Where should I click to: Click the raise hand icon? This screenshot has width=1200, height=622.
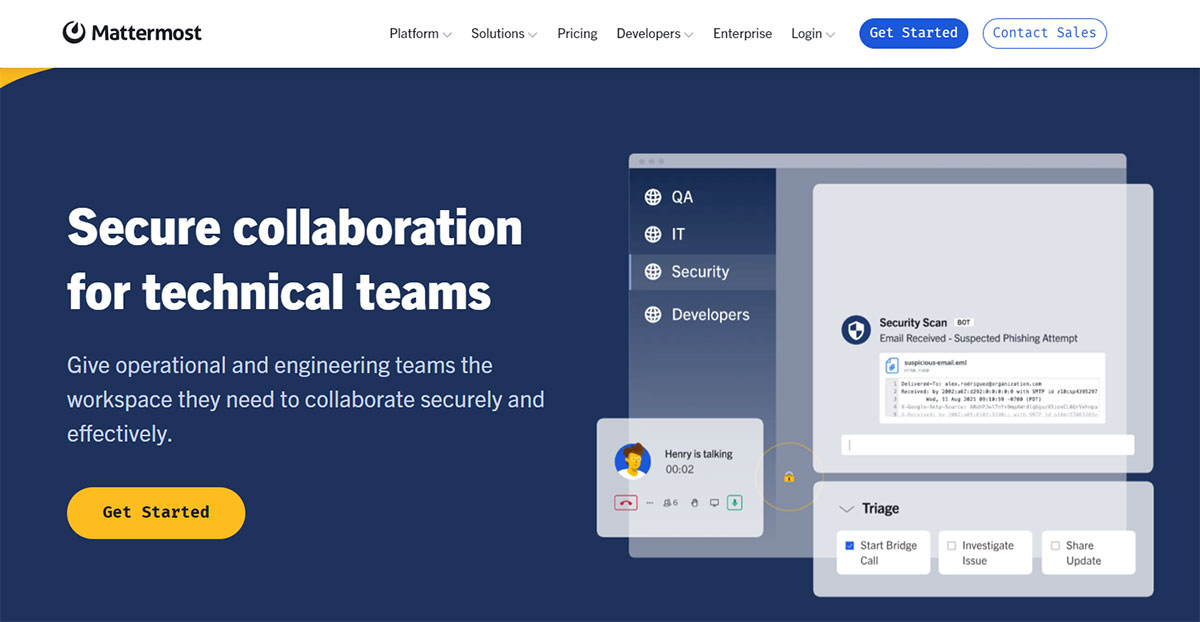[x=693, y=502]
